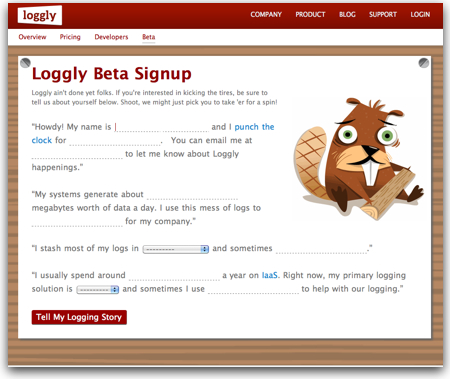Open the 'stash most of my logs in' dropdown
Viewport: 450px width, 379px height.
[x=176, y=249]
